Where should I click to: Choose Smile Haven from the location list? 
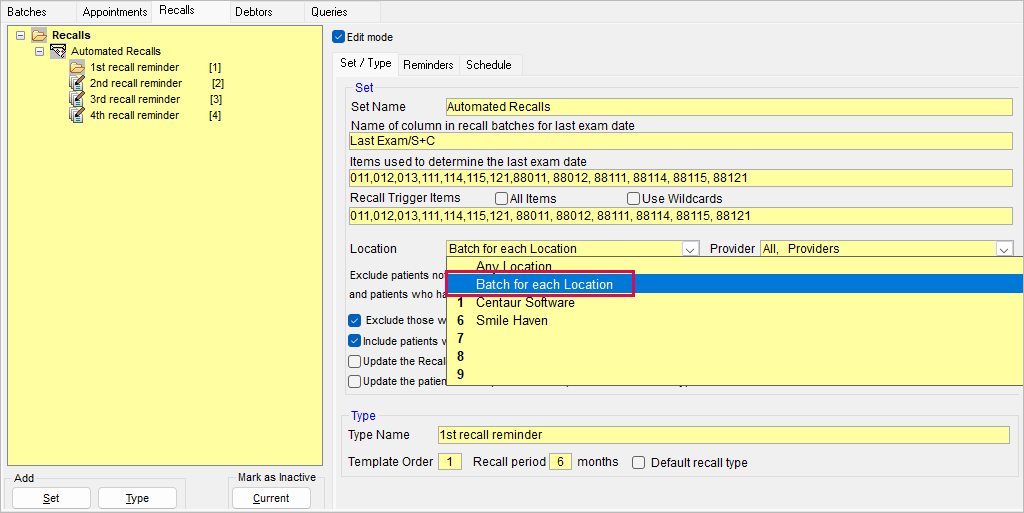(x=511, y=321)
